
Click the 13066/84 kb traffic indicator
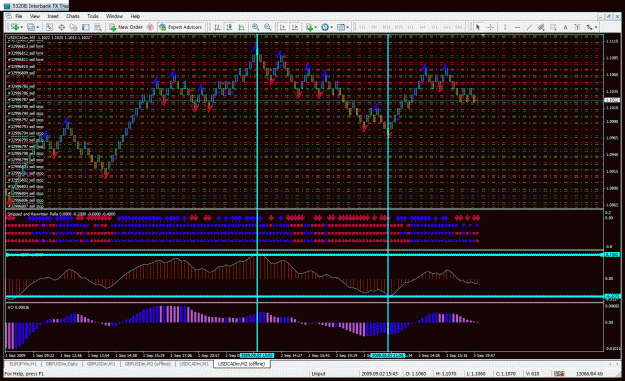[589, 374]
